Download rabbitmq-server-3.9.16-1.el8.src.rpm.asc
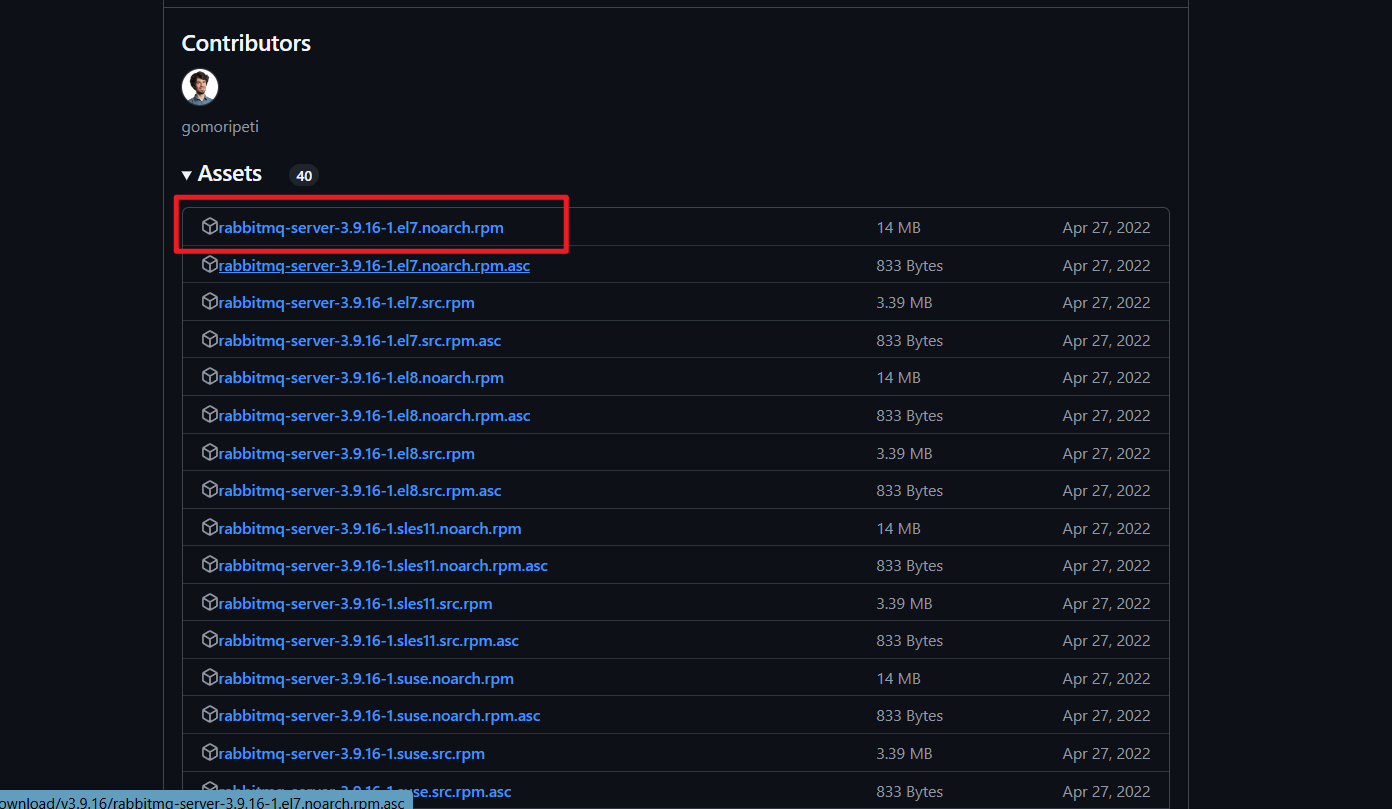Image resolution: width=1392 pixels, height=809 pixels. click(360, 491)
